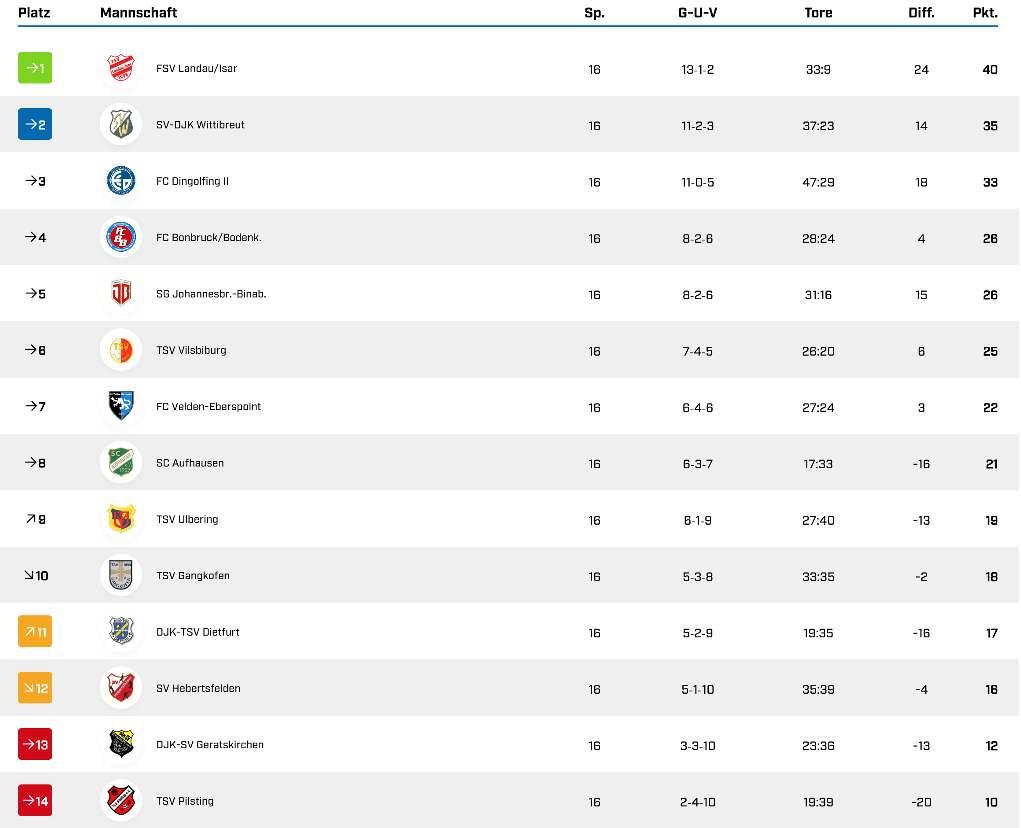This screenshot has width=1021, height=828.
Task: Click the SV Hebertsfelden team name
Action: tap(198, 688)
